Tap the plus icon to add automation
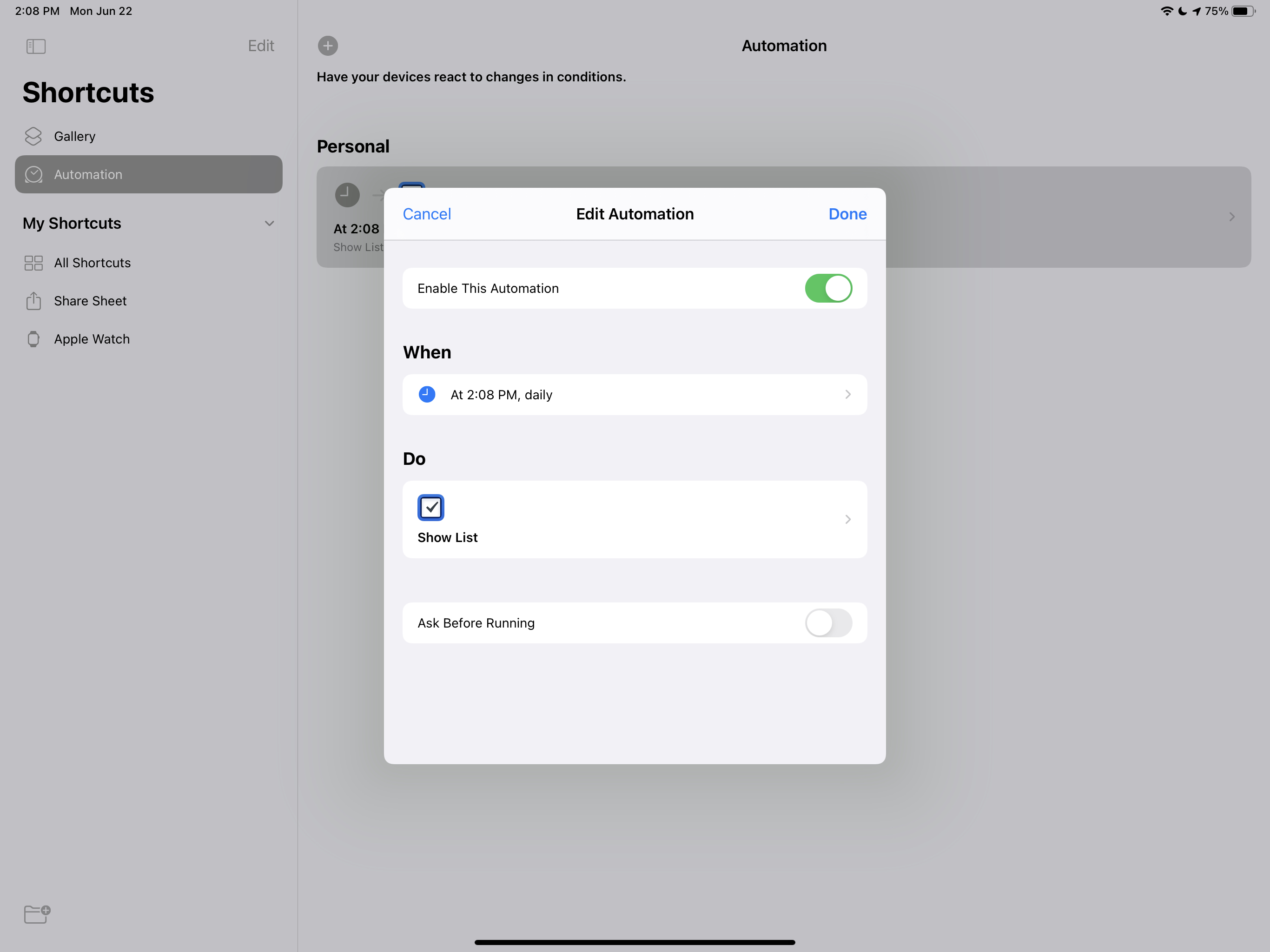This screenshot has width=1270, height=952. tap(327, 46)
